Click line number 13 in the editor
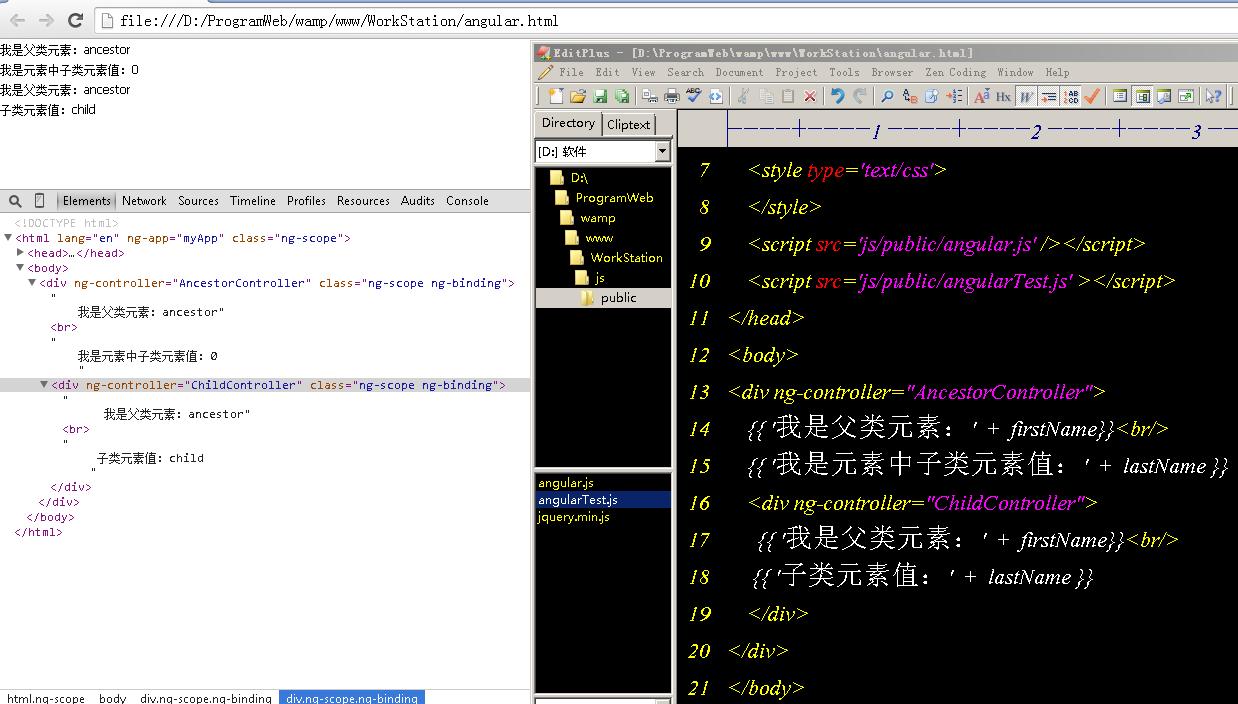1238x704 pixels. (x=699, y=392)
